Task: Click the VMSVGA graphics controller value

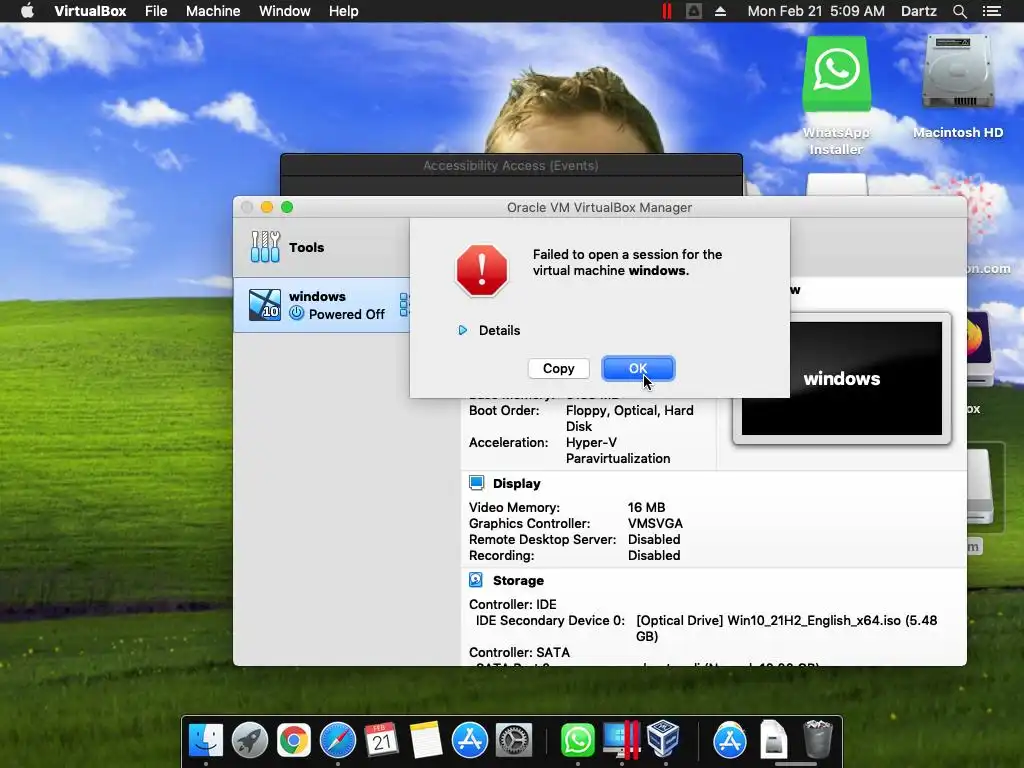Action: [655, 524]
